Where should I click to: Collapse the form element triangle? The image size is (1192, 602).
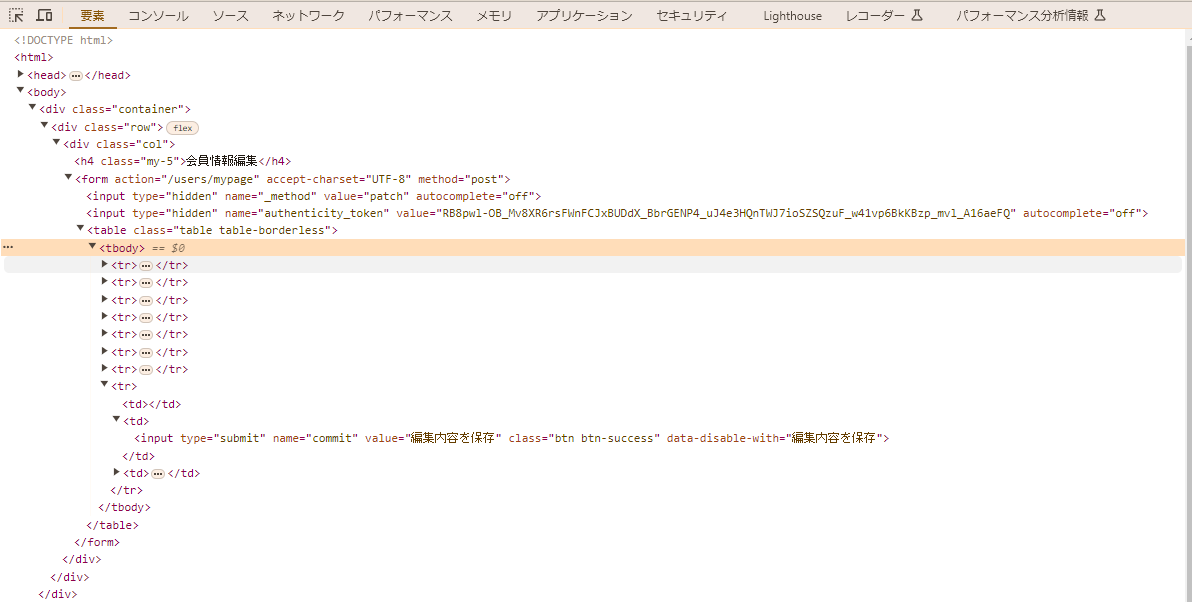coord(68,178)
